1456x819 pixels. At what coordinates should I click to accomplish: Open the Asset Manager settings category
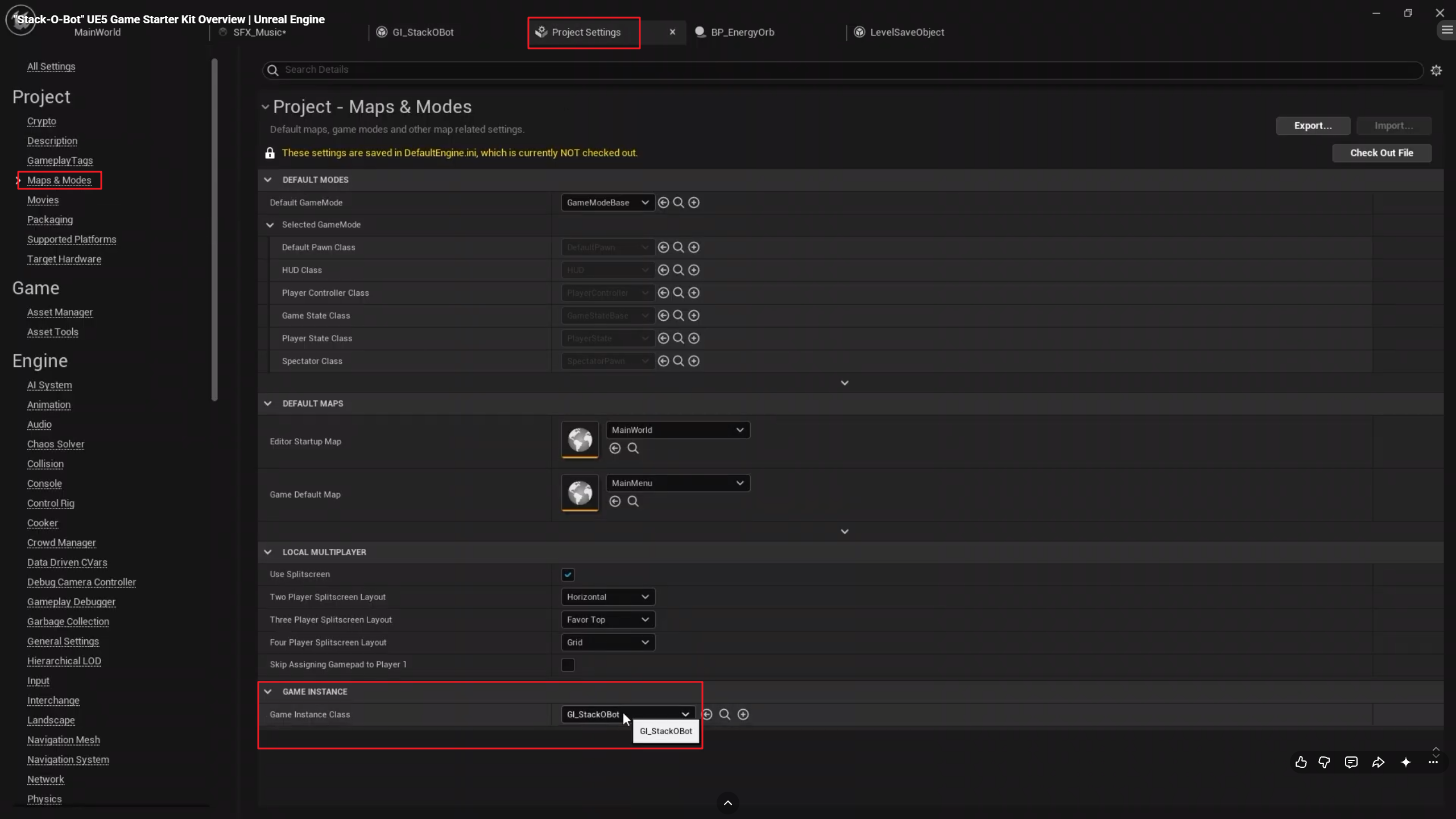pyautogui.click(x=60, y=312)
